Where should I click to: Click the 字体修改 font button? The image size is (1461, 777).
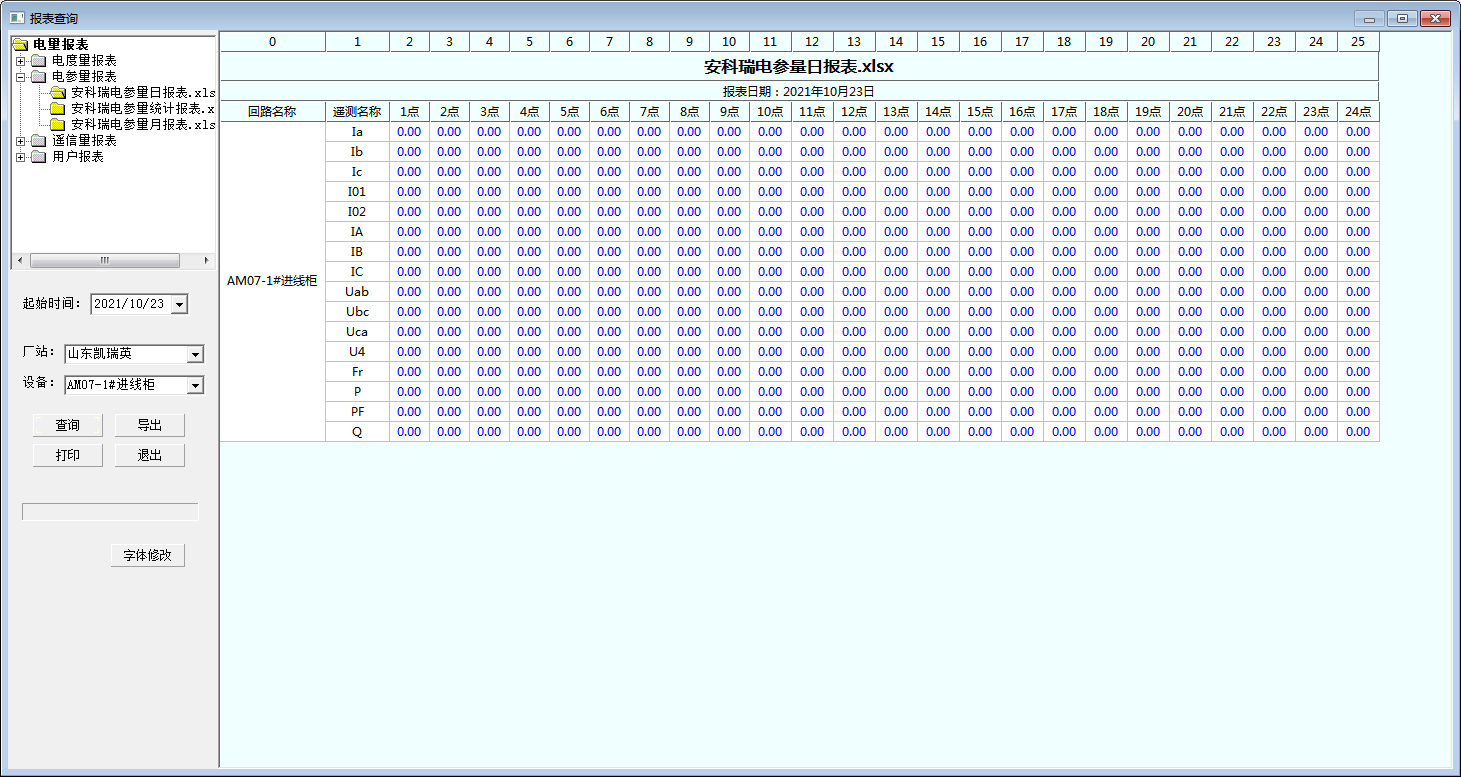click(147, 556)
